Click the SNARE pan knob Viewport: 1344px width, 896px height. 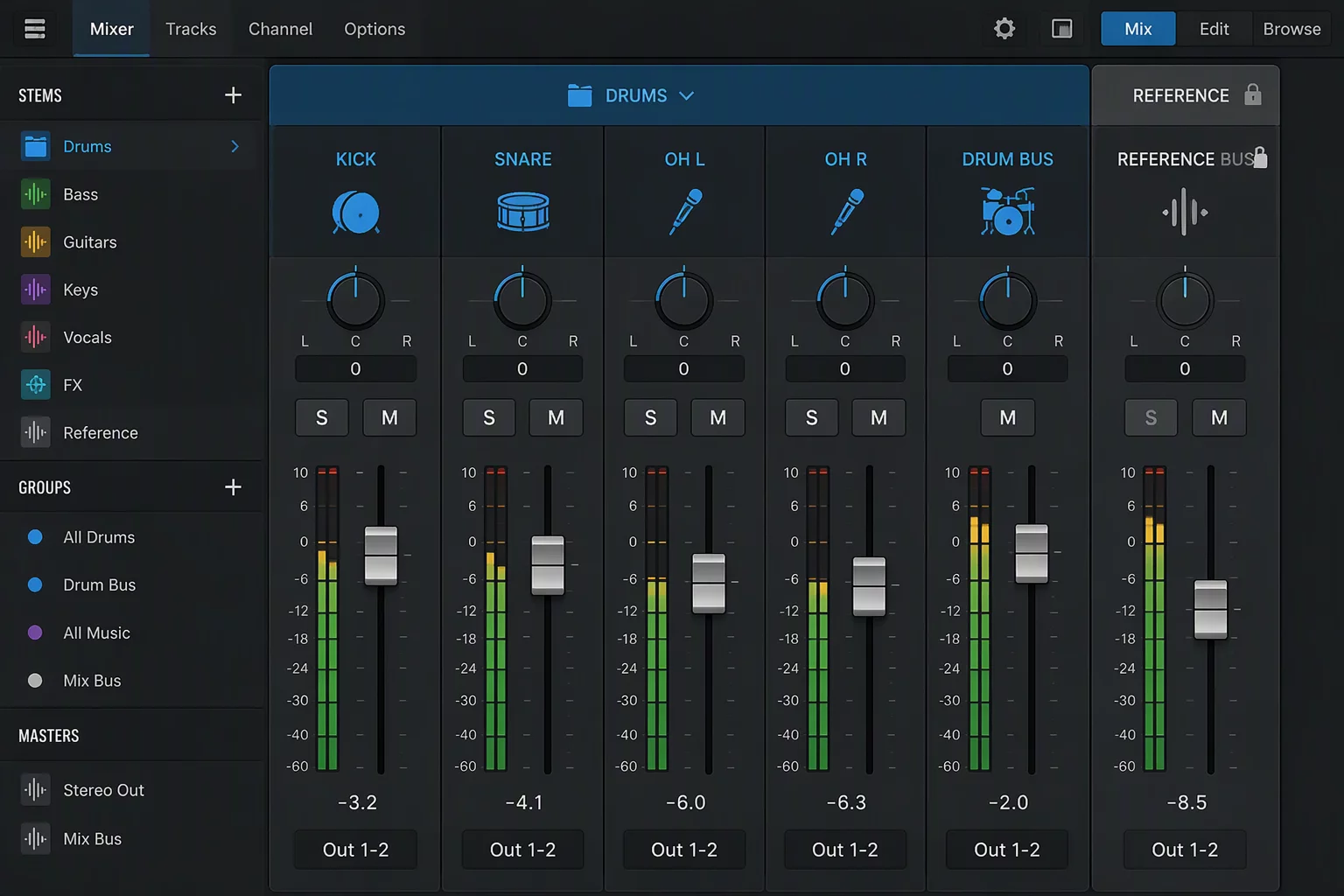point(522,300)
